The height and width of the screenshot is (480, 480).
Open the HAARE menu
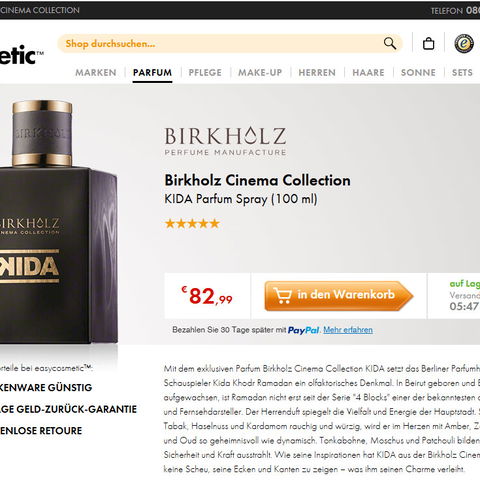point(368,72)
